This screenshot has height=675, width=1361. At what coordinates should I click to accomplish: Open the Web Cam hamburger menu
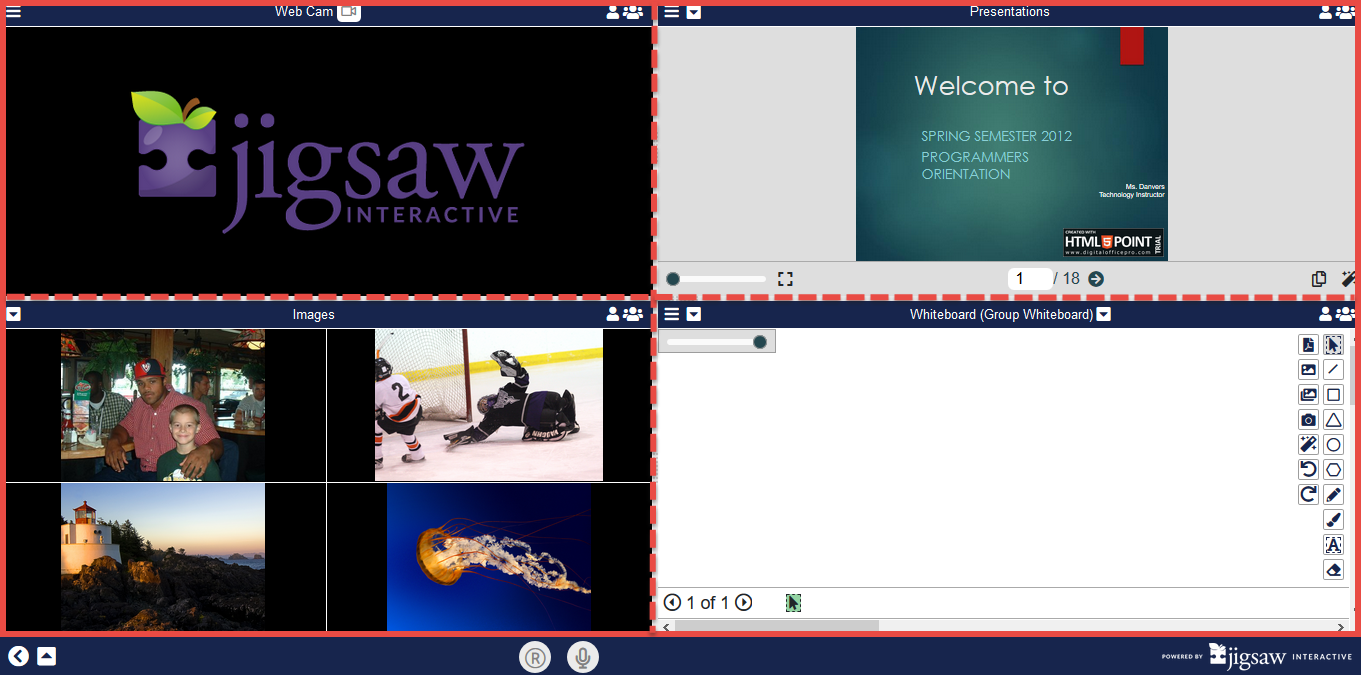(x=14, y=12)
